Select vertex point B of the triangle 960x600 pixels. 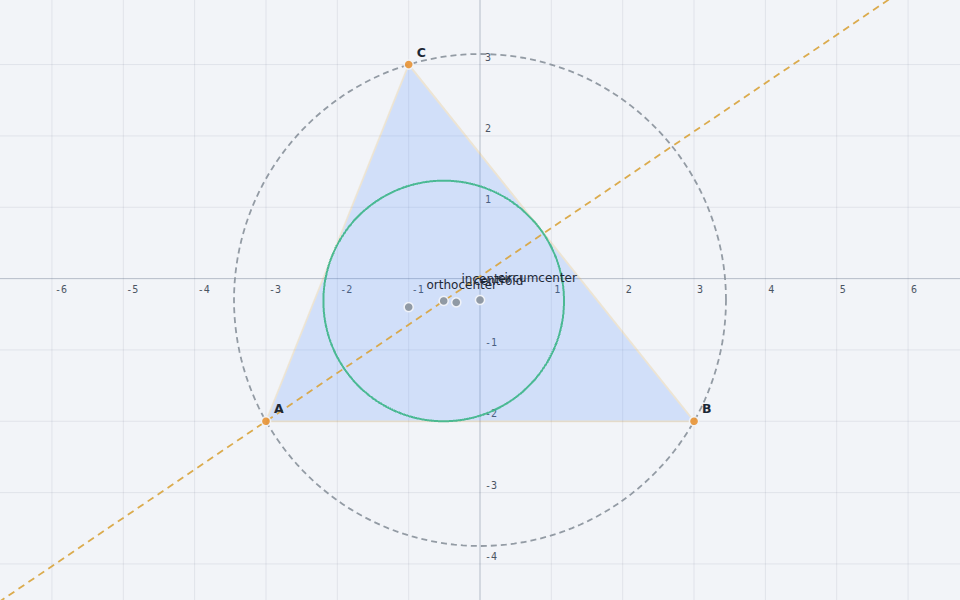pyautogui.click(x=694, y=421)
